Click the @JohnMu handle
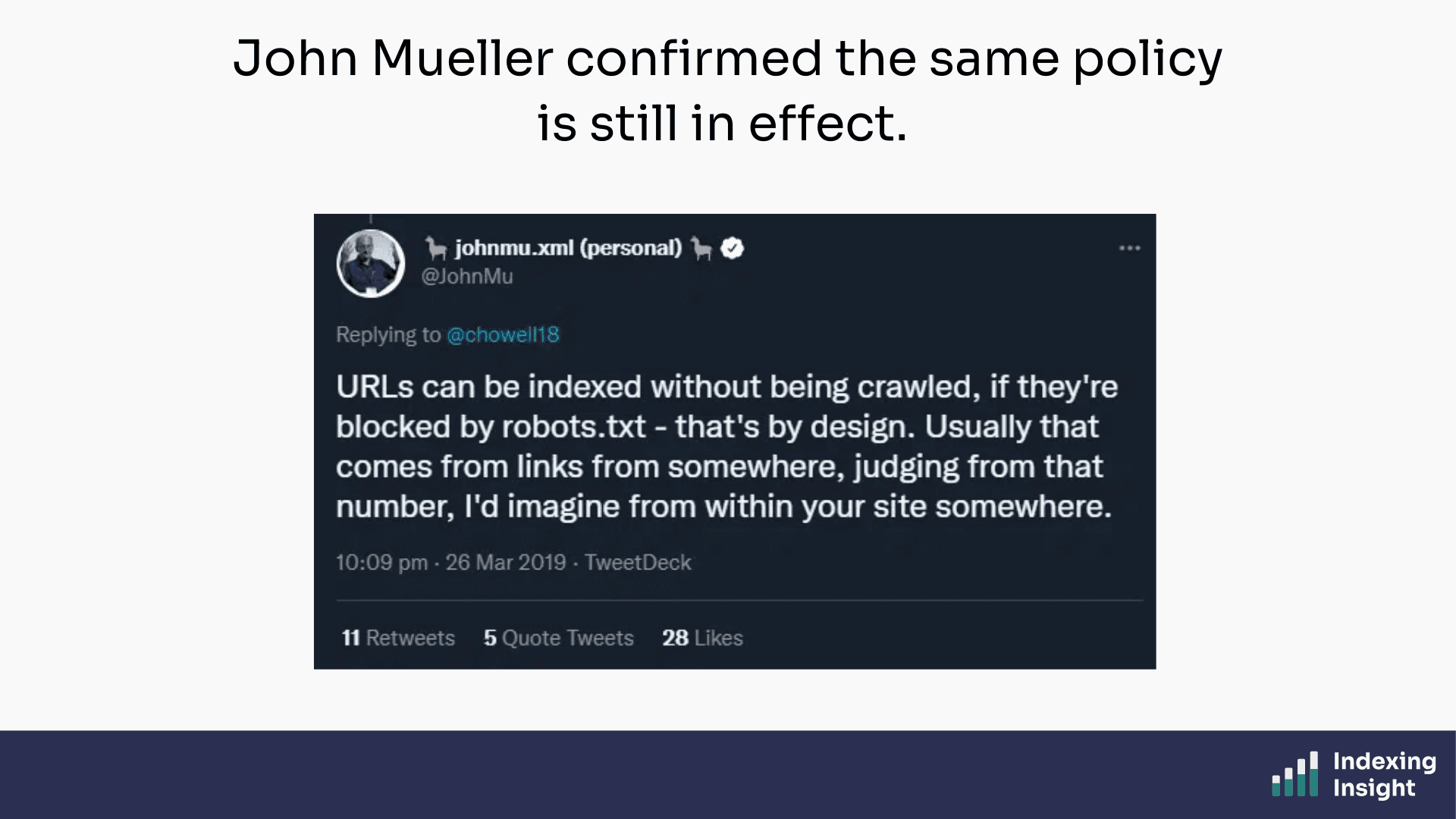Screen dimensions: 1456x819 (467, 276)
